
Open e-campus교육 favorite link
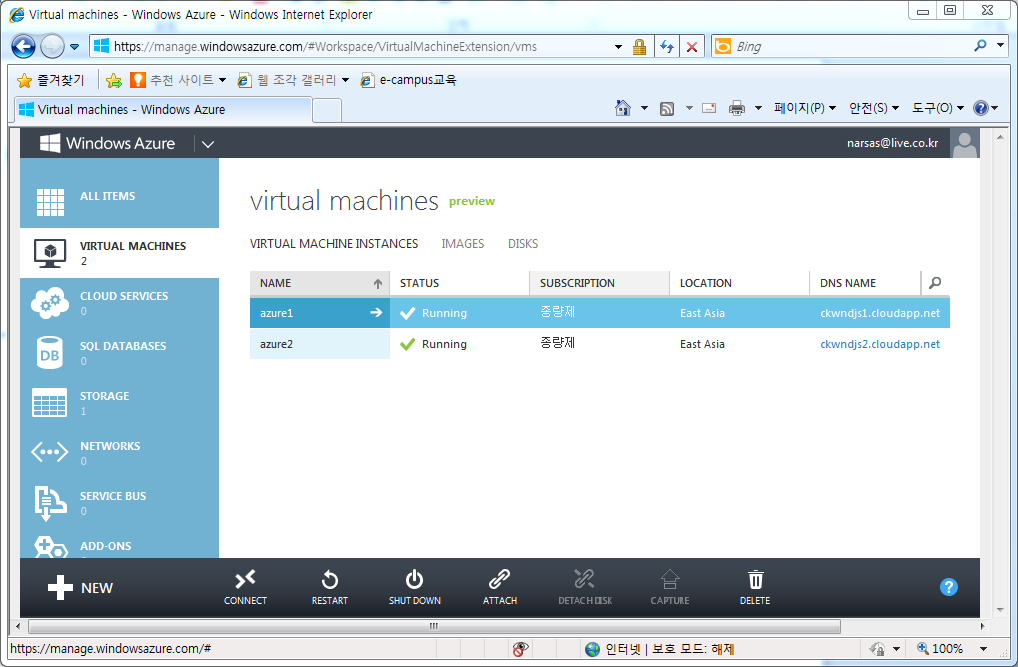pyautogui.click(x=408, y=80)
